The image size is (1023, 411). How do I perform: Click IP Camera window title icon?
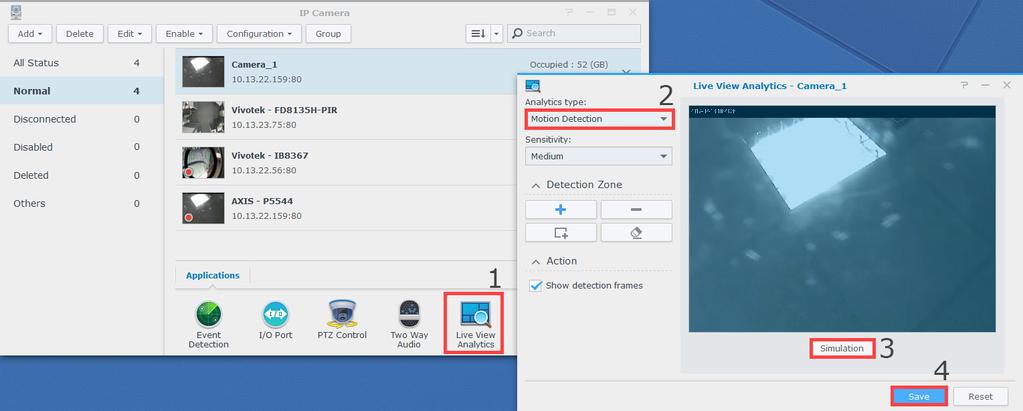tap(16, 12)
